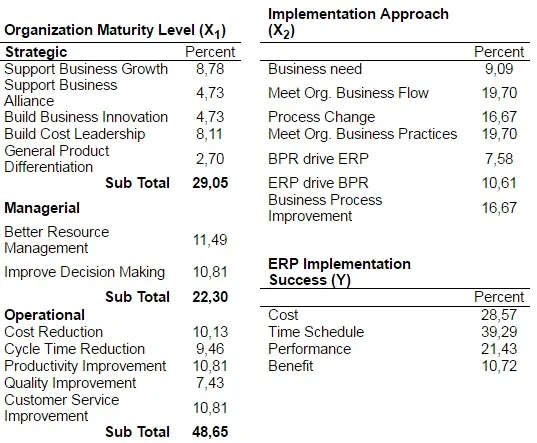The width and height of the screenshot is (537, 443).
Task: Select the Business Process Improvement value 16,67
Action: pos(499,208)
